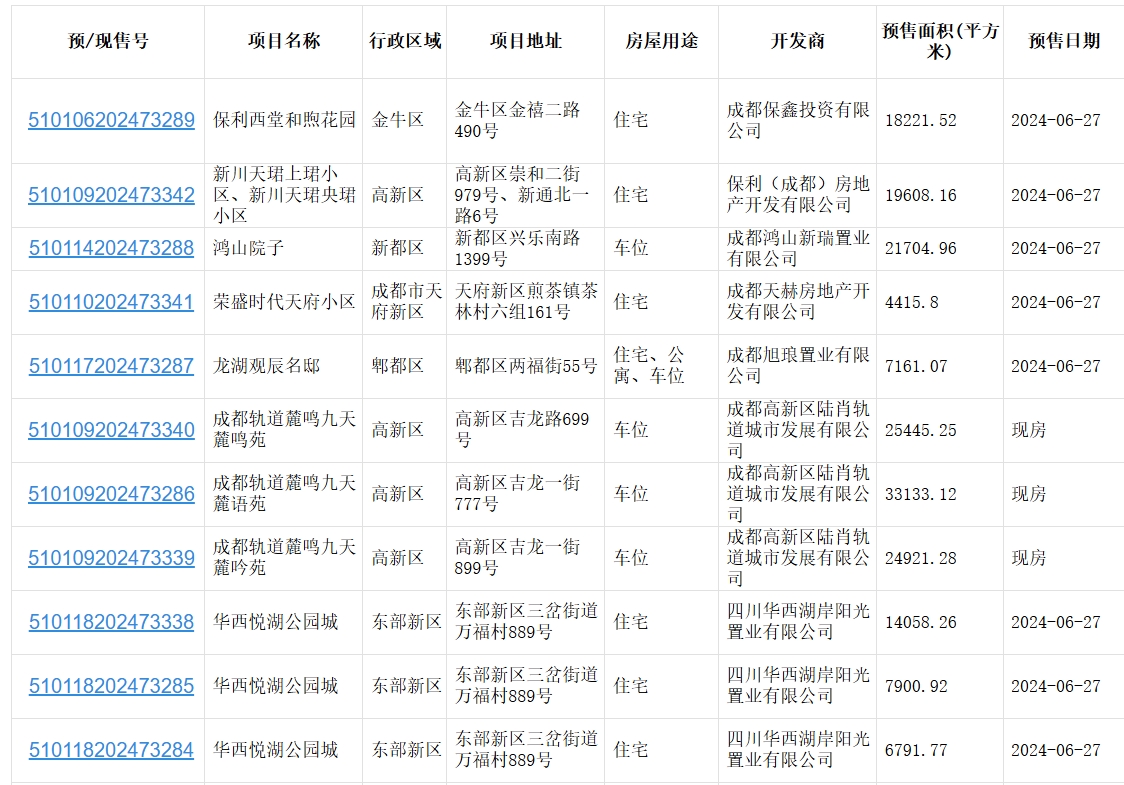Click usage cell 住宅、公寓、车位

tap(649, 366)
